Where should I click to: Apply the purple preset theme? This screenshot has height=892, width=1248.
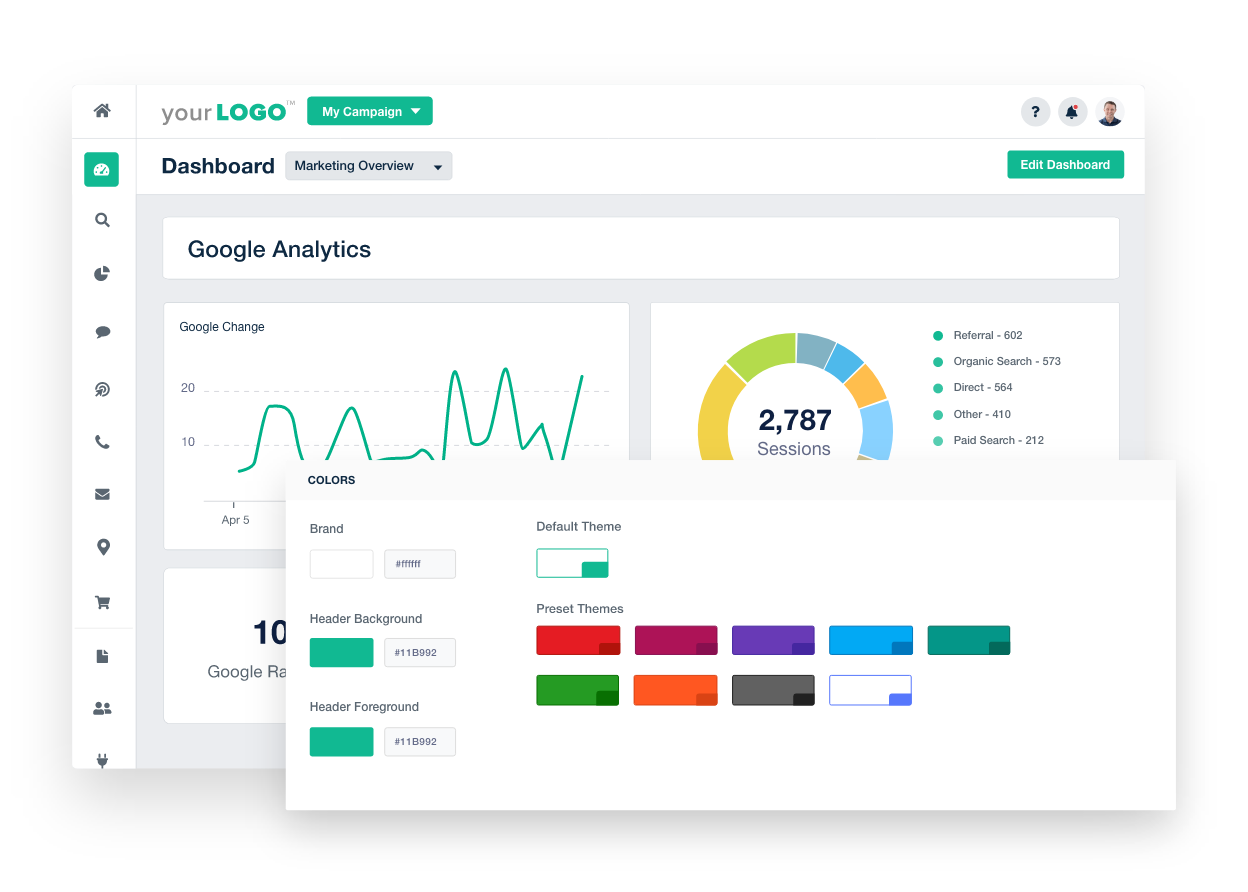click(x=773, y=640)
